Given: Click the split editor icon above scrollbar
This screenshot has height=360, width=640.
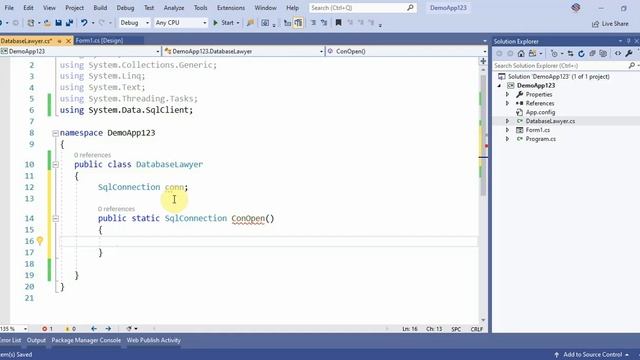Looking at the screenshot, I should point(483,61).
